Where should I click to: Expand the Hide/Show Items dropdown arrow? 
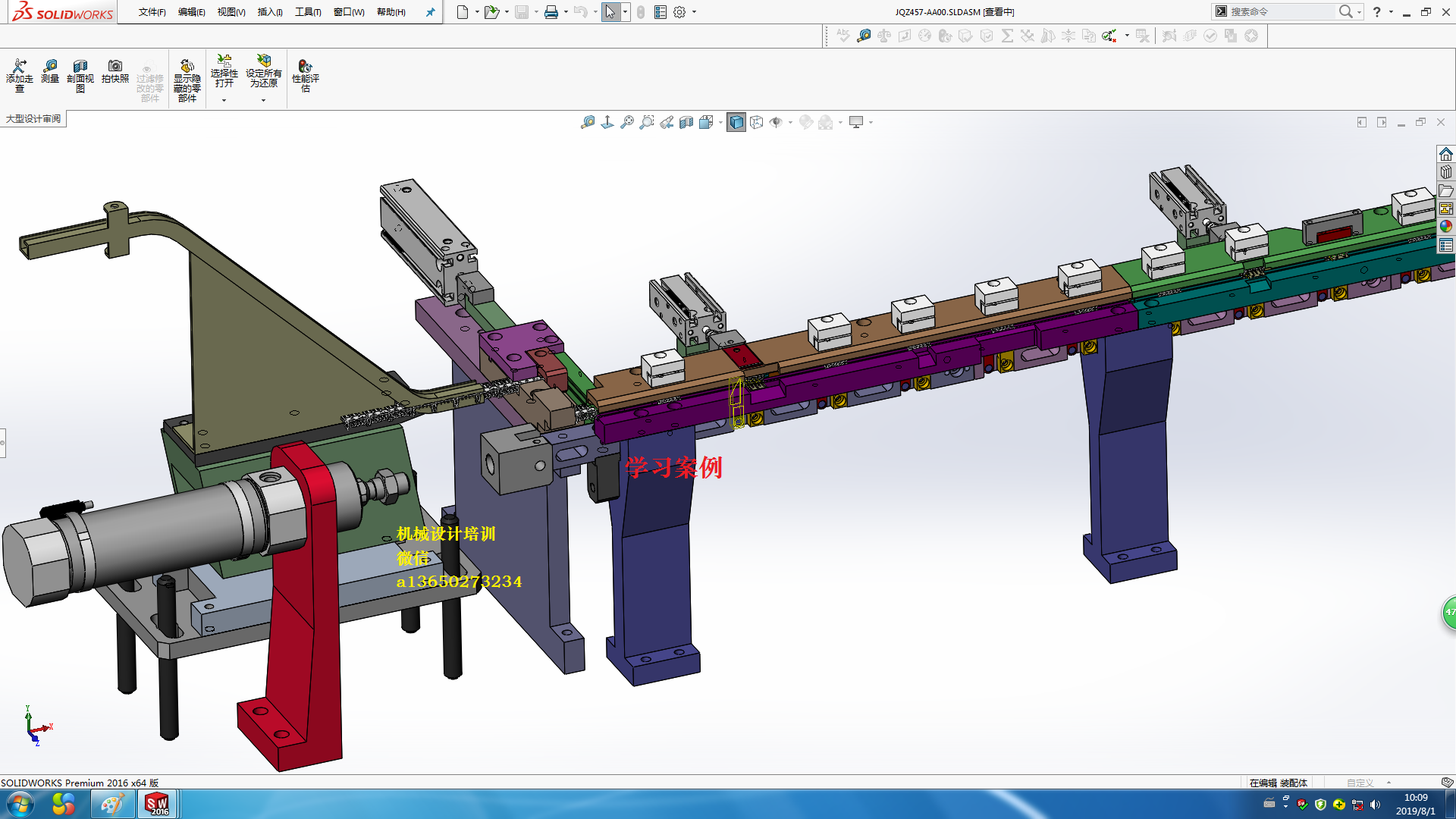(x=790, y=122)
